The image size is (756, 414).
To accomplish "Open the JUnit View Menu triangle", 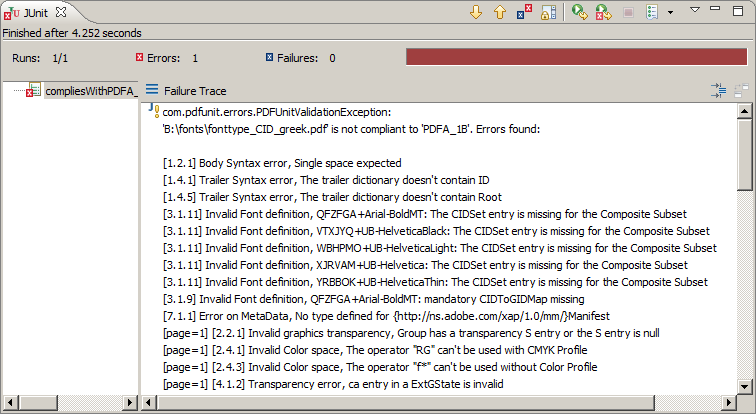I will [x=696, y=10].
